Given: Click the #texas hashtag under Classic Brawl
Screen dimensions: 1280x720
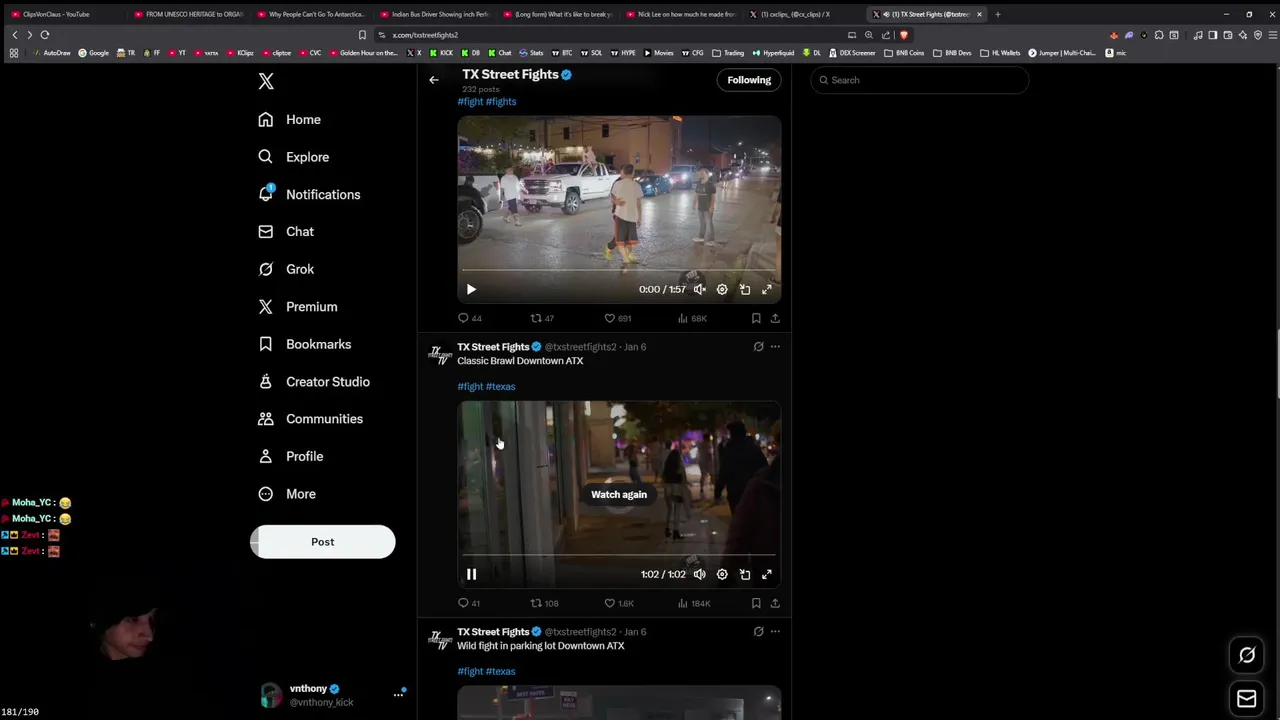Looking at the screenshot, I should point(501,387).
